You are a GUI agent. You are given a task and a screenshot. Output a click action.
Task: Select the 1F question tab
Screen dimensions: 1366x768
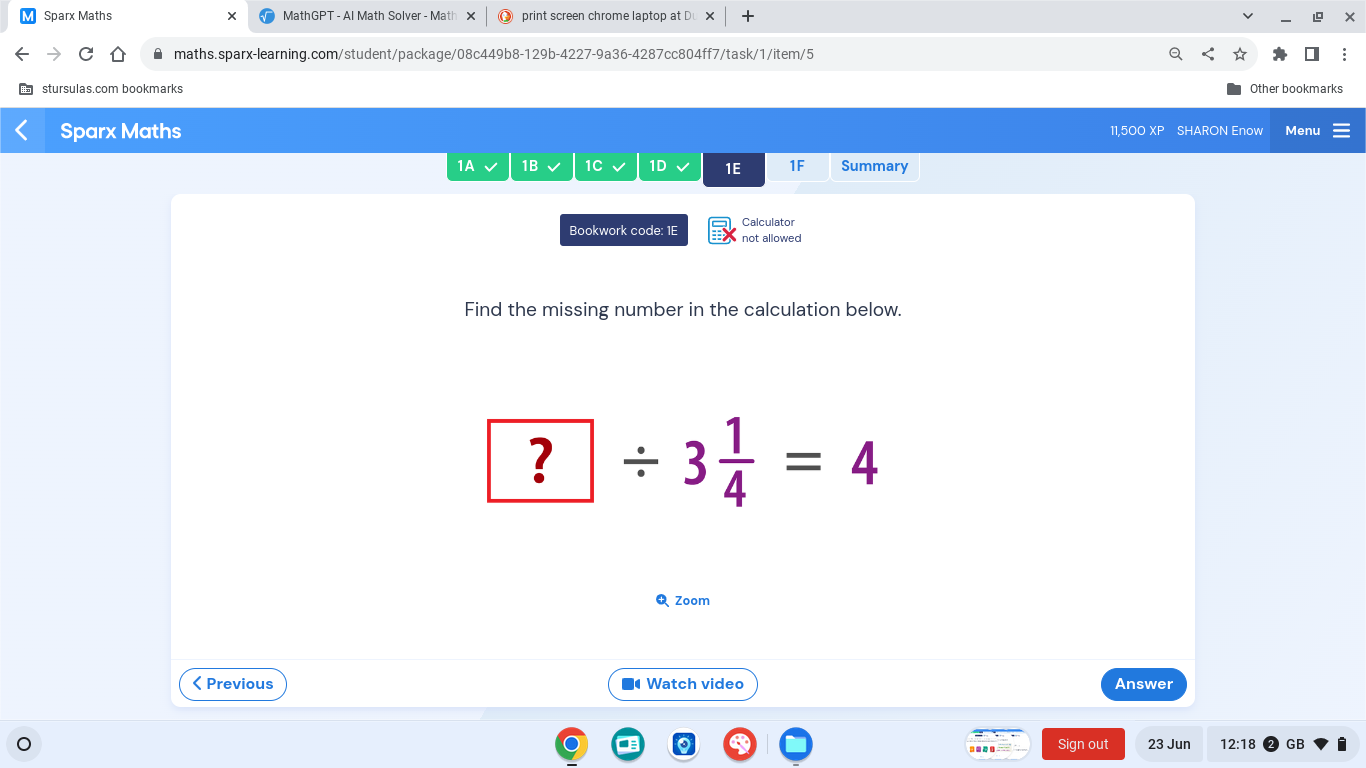(797, 166)
